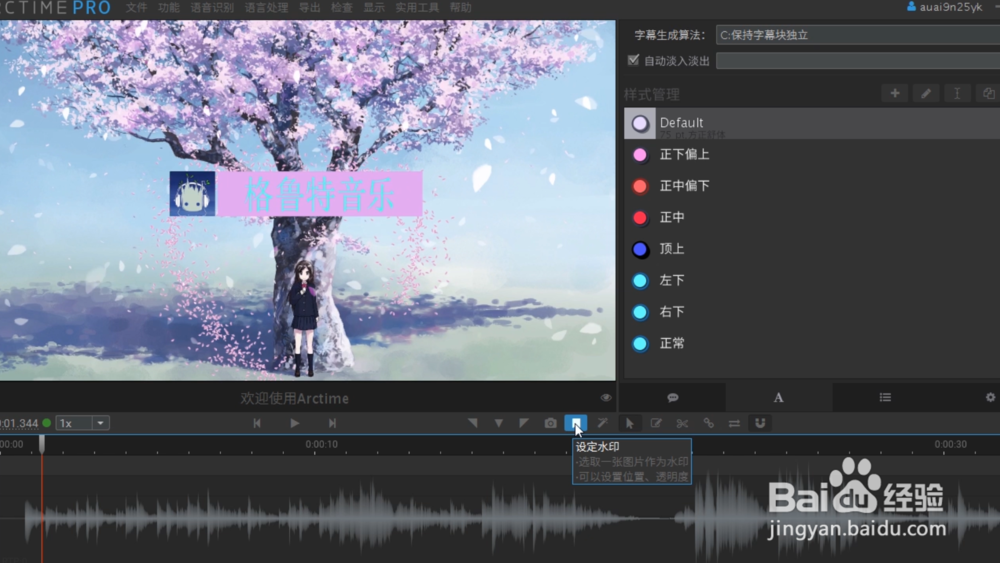This screenshot has height=563, width=1000.
Task: Open the 检查 menu
Action: tap(342, 8)
